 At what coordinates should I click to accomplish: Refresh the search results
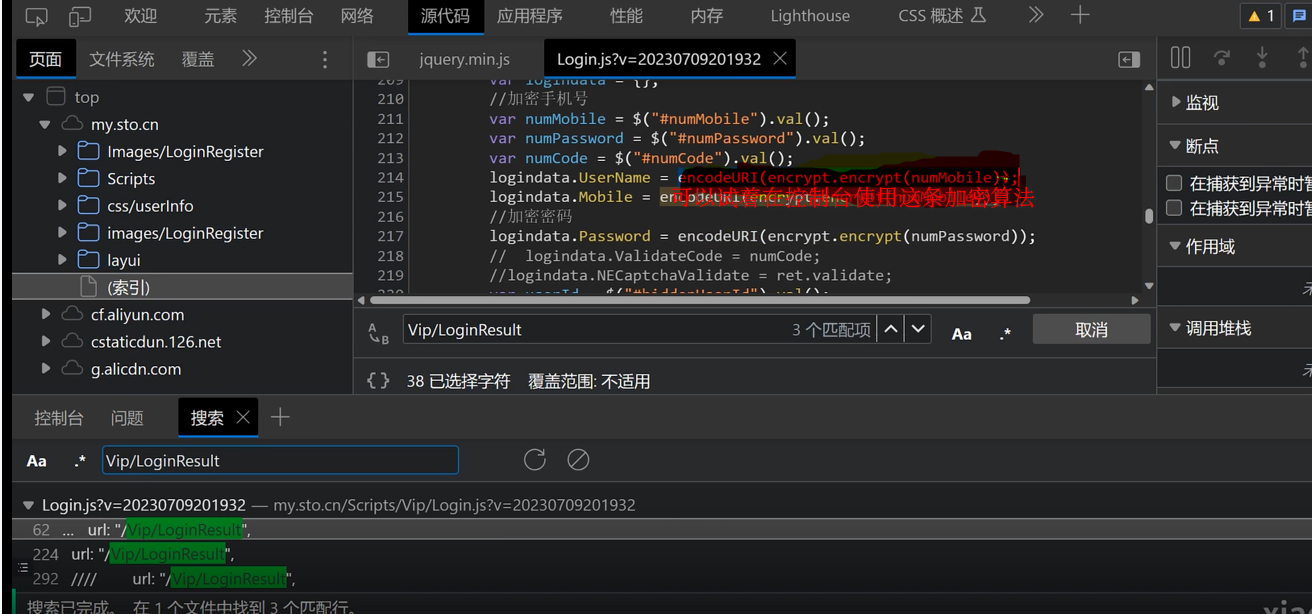(x=535, y=459)
